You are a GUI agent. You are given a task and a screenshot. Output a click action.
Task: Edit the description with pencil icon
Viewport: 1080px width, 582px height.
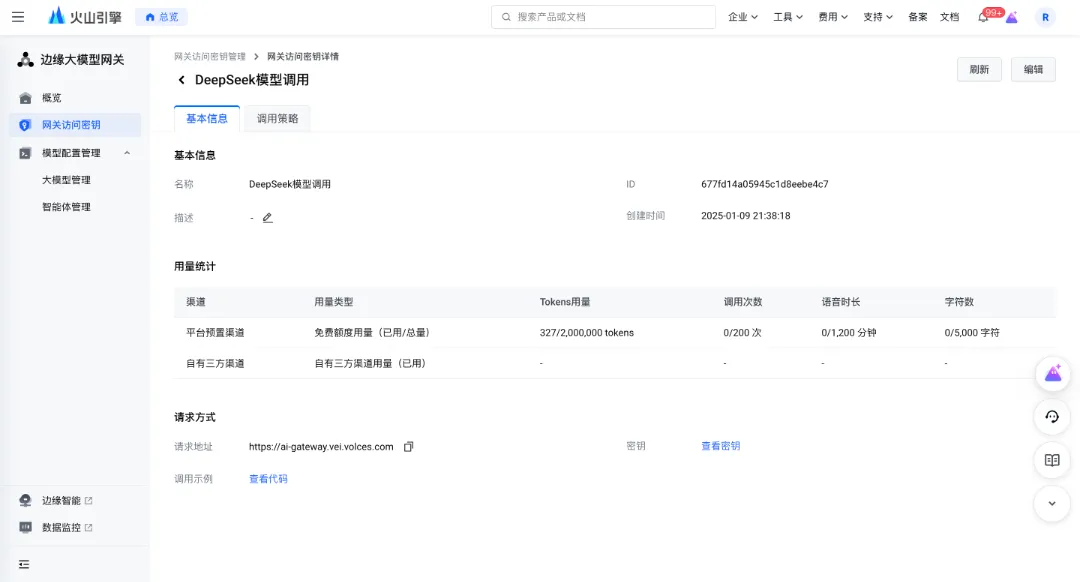click(x=267, y=217)
